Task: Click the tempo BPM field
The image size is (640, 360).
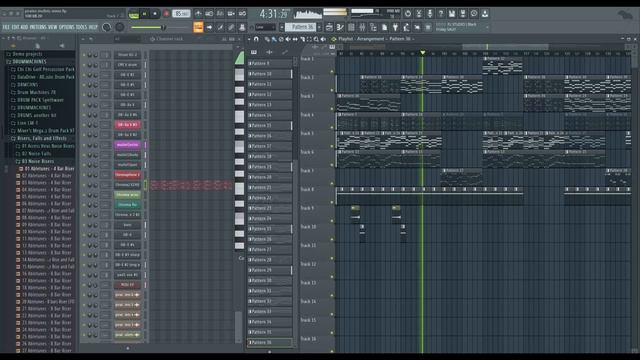Action: tap(181, 14)
